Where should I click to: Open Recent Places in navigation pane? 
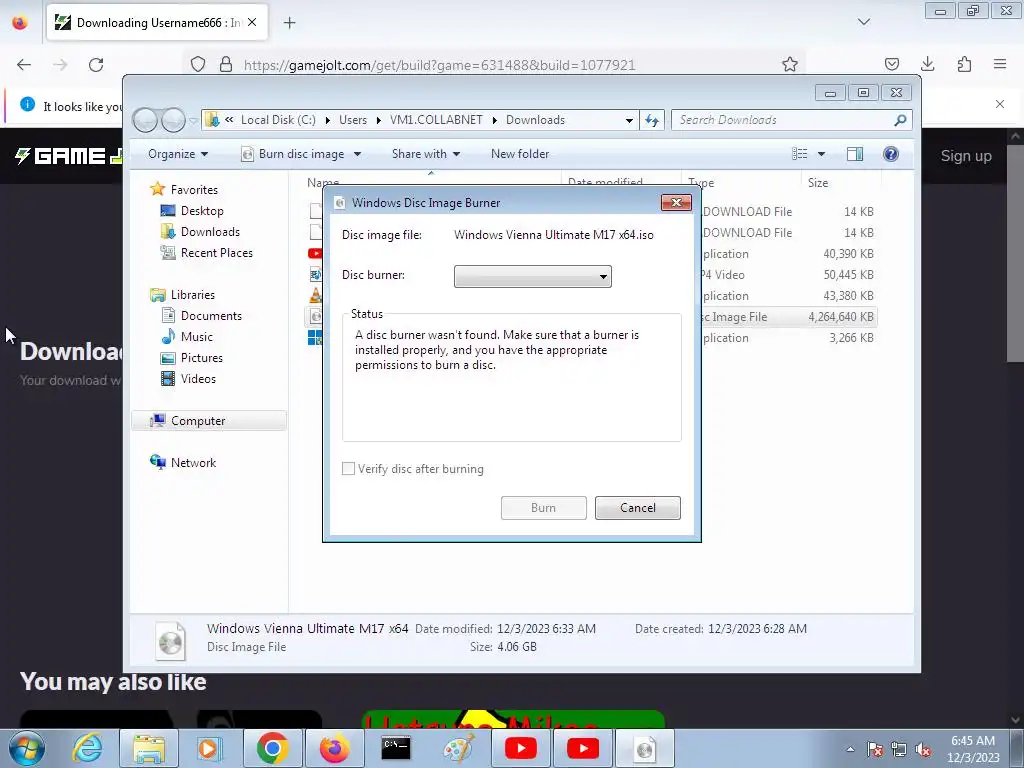click(216, 253)
